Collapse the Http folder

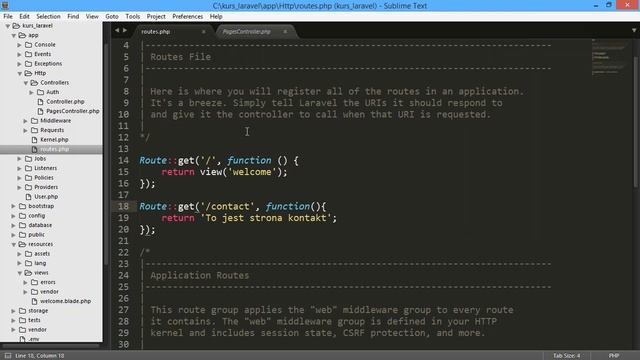(x=20, y=73)
